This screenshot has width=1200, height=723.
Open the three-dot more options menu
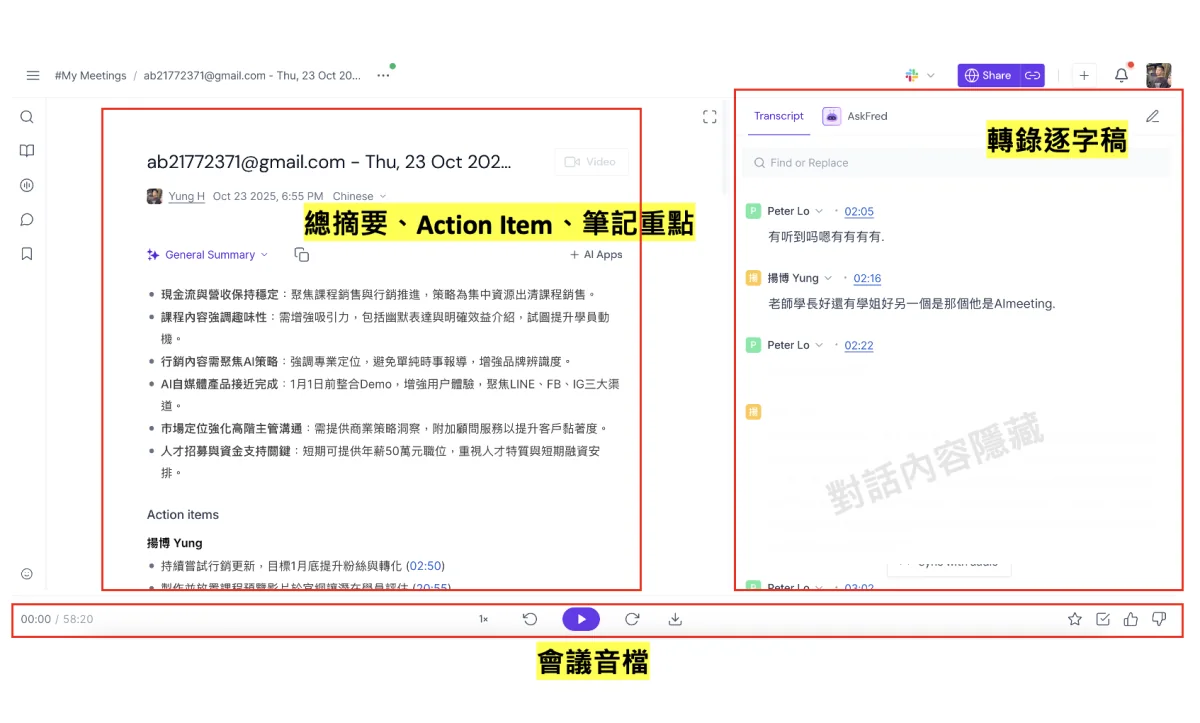point(383,75)
